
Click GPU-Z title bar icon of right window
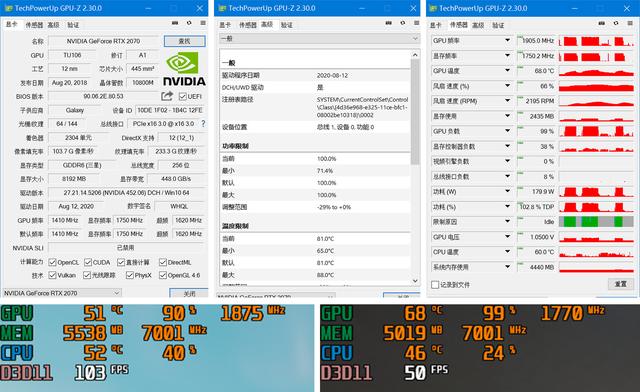tap(433, 8)
